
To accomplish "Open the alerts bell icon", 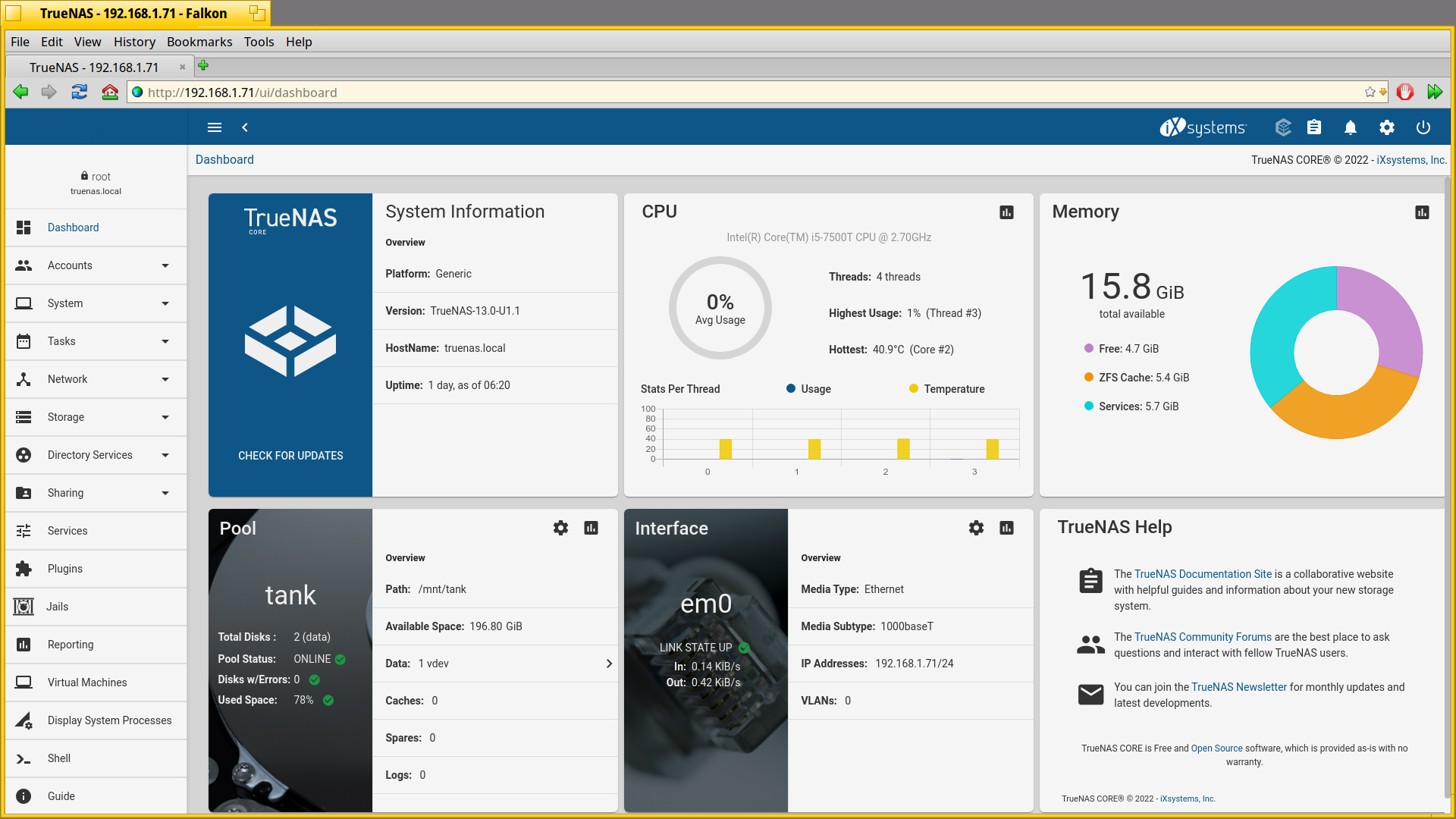I will pyautogui.click(x=1351, y=127).
